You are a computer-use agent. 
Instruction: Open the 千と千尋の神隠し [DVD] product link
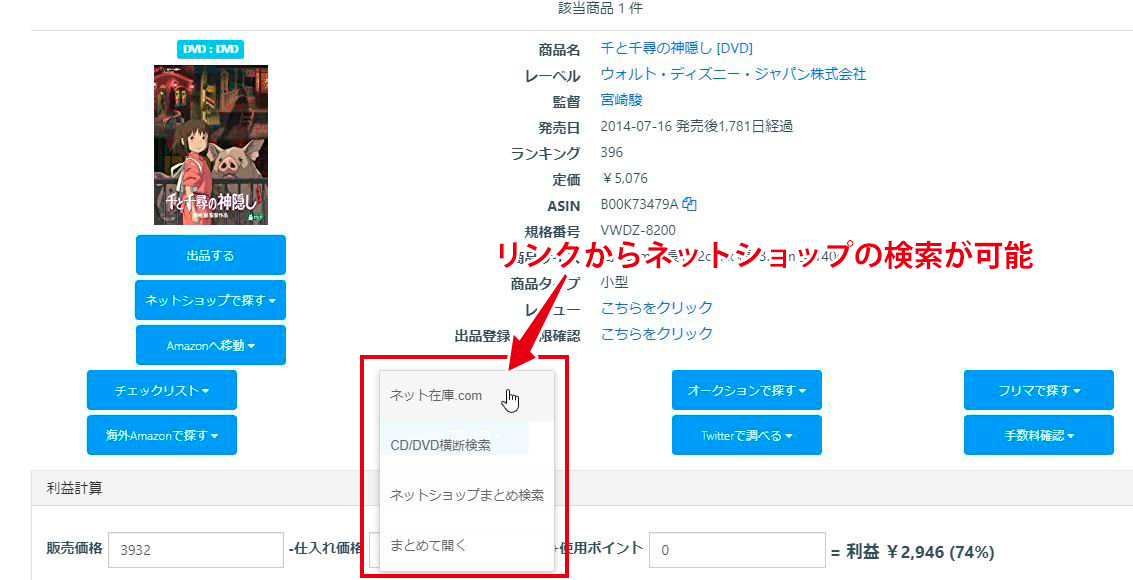click(x=677, y=48)
